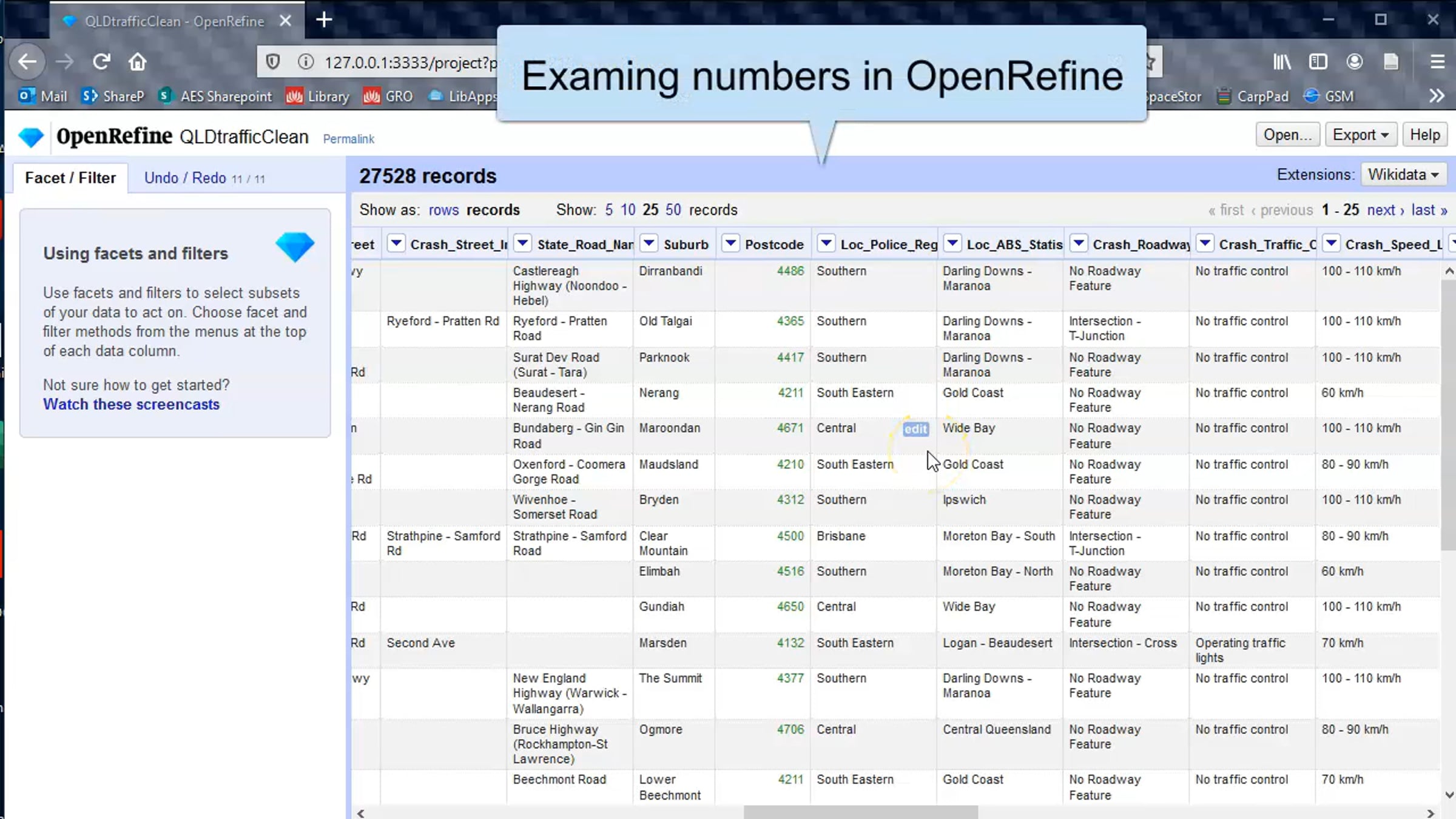Click the vertical scrollbar thumb of table

tap(1449, 416)
